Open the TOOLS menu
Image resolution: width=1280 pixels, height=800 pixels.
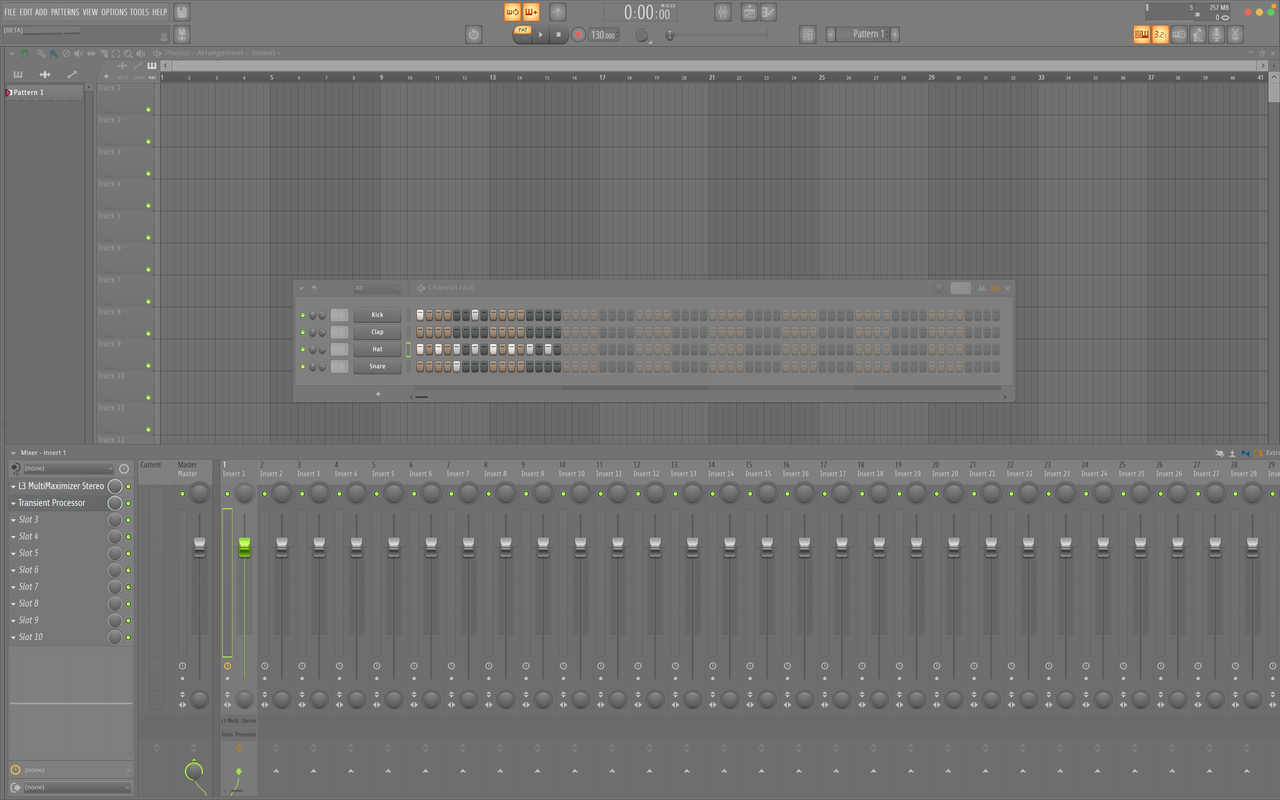click(139, 12)
